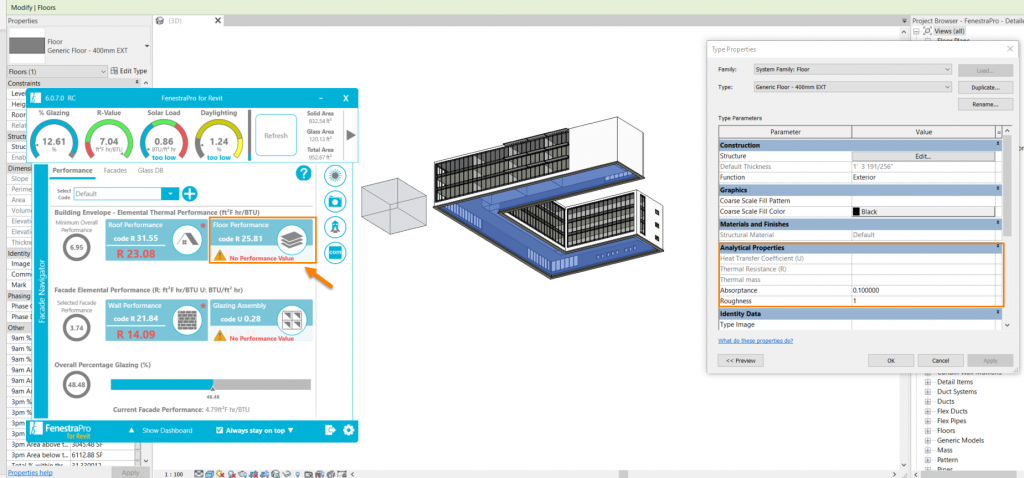Open FenestraPro settings gear icon

click(349, 430)
